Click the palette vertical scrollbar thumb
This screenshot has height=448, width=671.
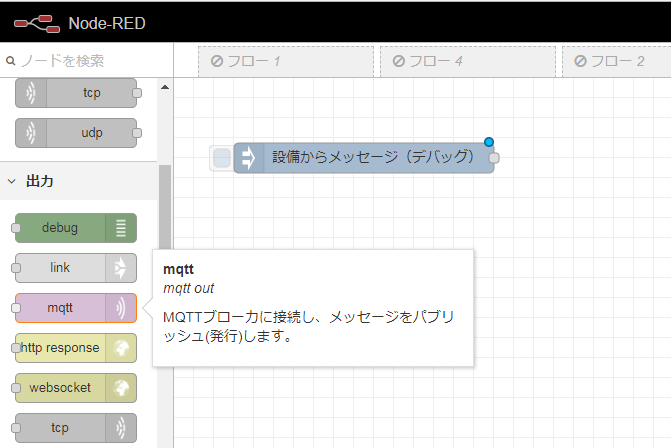165,207
